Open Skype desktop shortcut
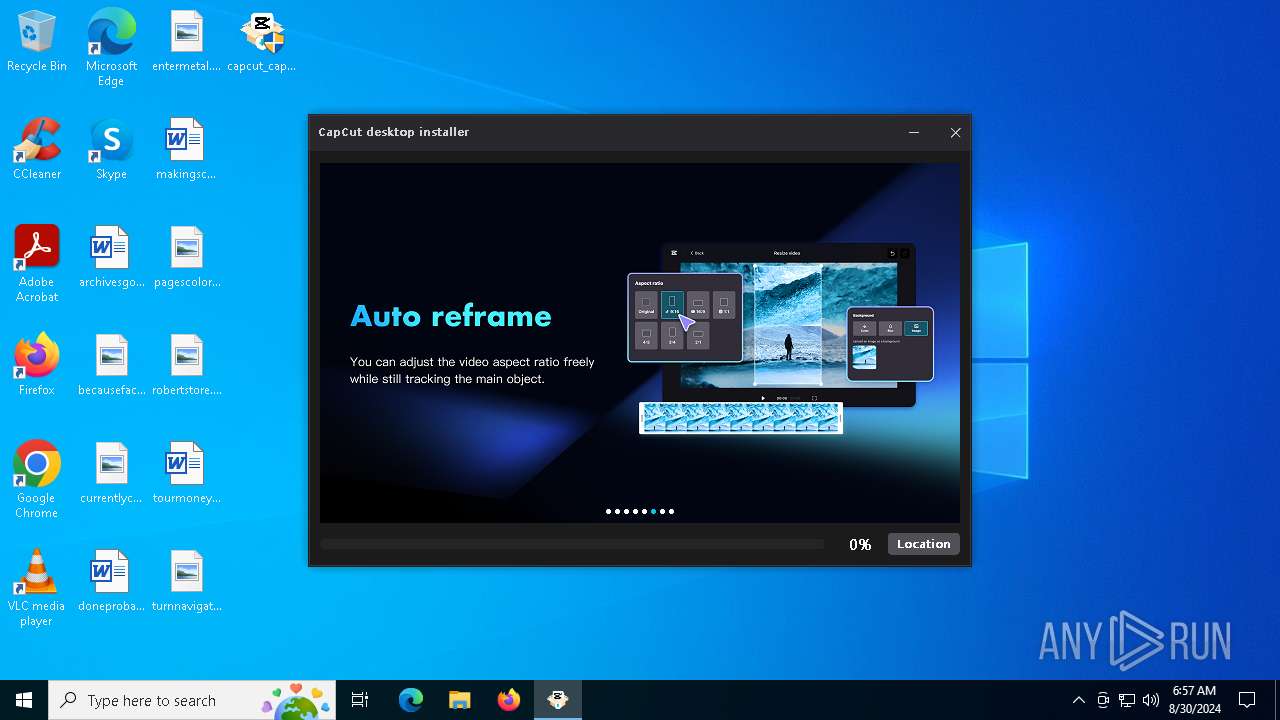 [111, 149]
